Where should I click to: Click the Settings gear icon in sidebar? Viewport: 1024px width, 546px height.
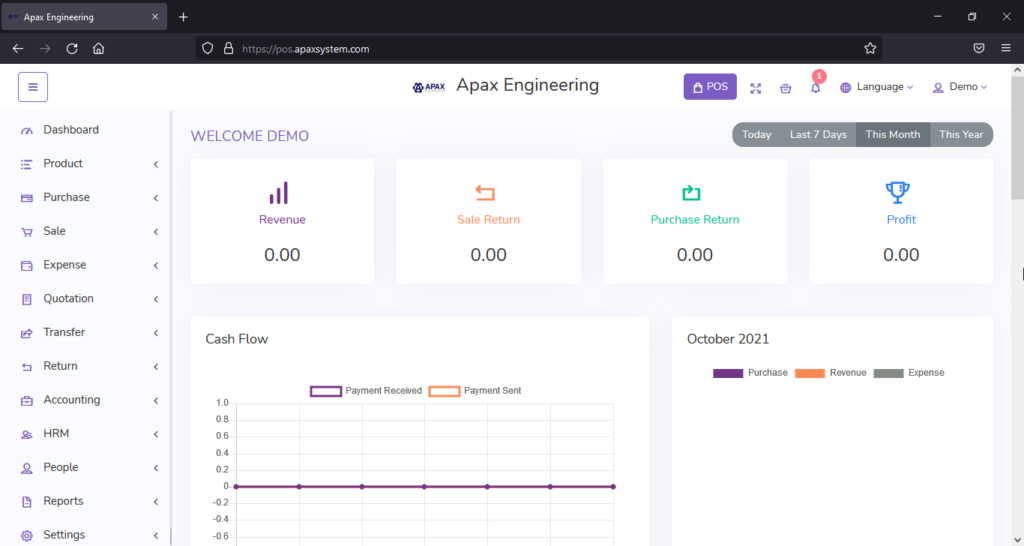tap(27, 536)
